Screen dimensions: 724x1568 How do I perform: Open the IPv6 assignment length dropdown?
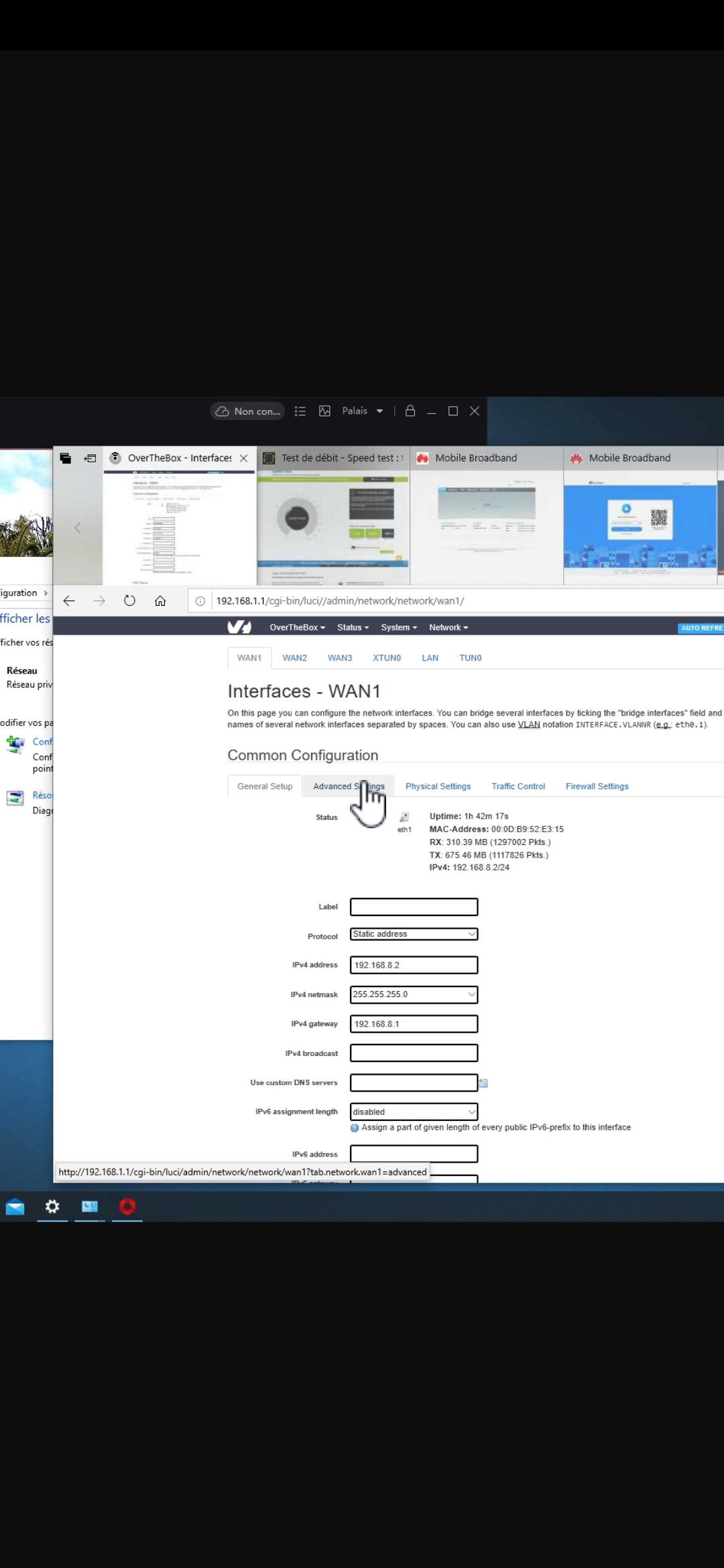[414, 1112]
